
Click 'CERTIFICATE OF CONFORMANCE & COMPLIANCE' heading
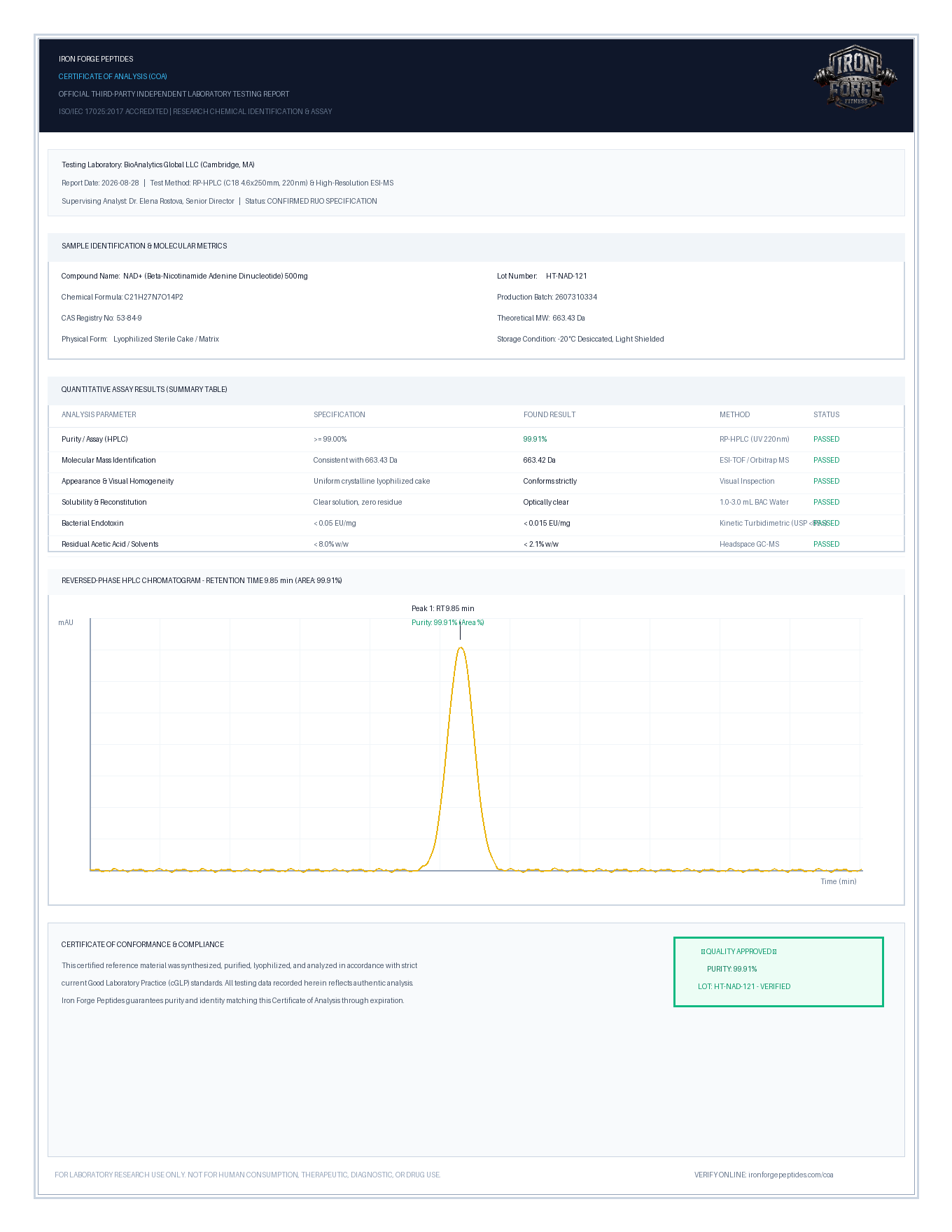pos(143,944)
